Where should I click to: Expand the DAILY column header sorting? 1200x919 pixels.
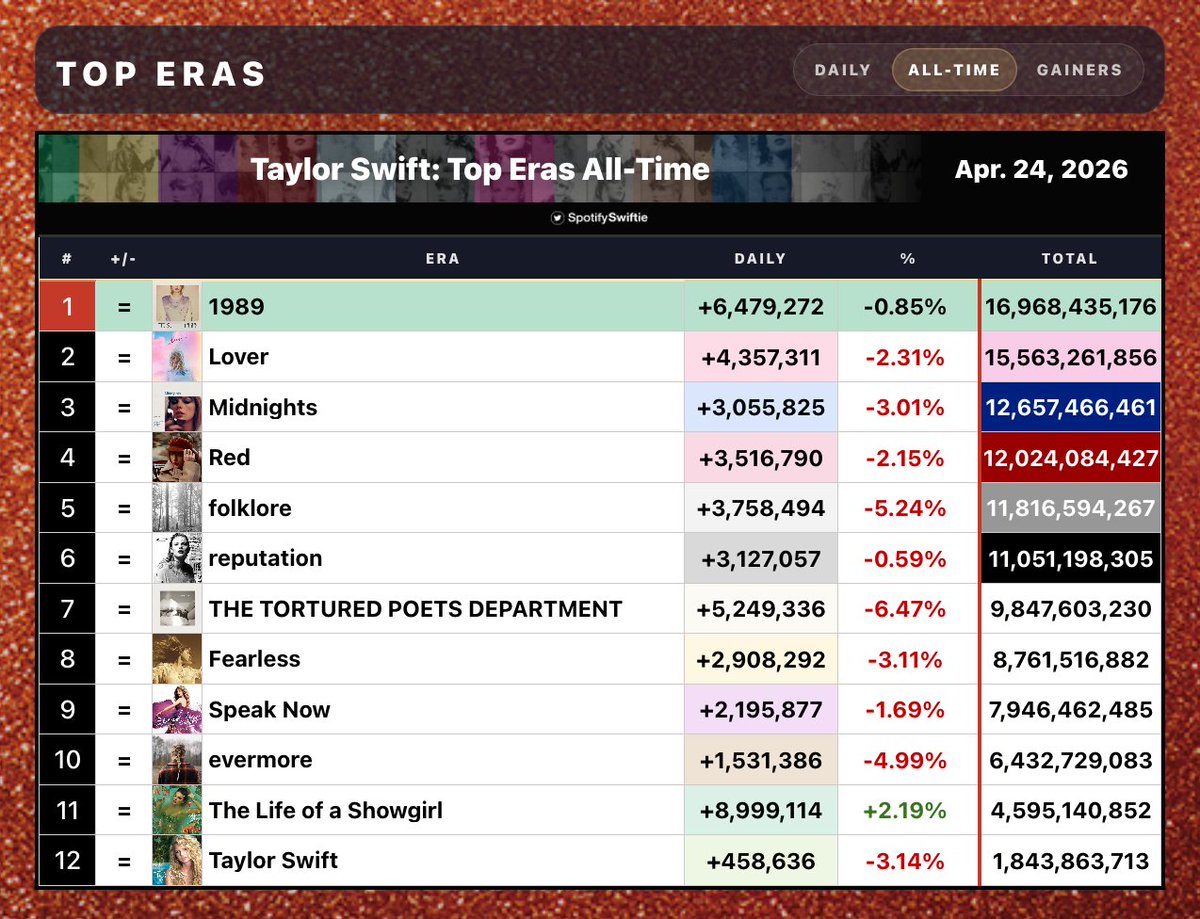[760, 258]
